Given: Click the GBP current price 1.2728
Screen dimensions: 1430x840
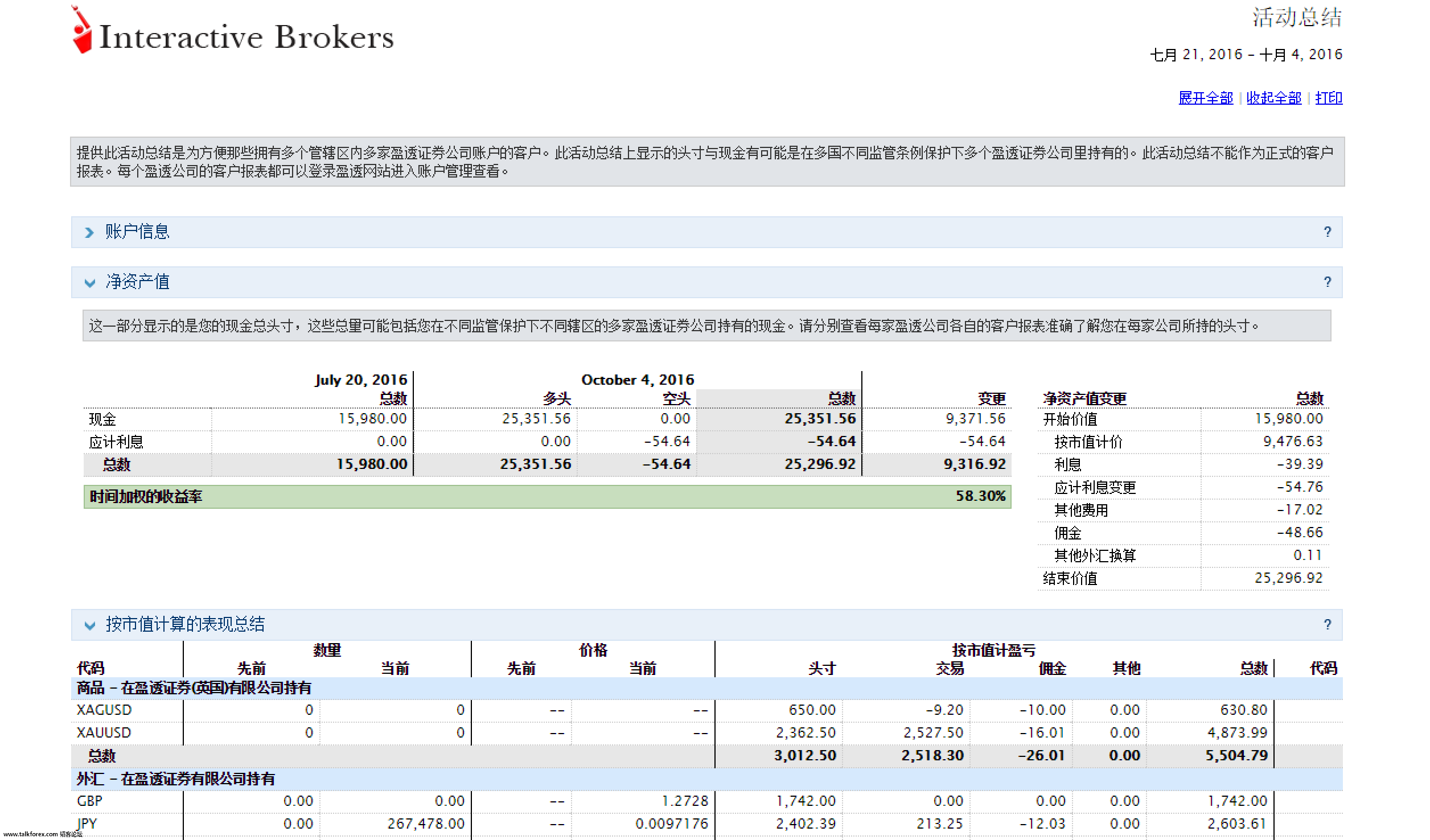Looking at the screenshot, I should click(685, 801).
